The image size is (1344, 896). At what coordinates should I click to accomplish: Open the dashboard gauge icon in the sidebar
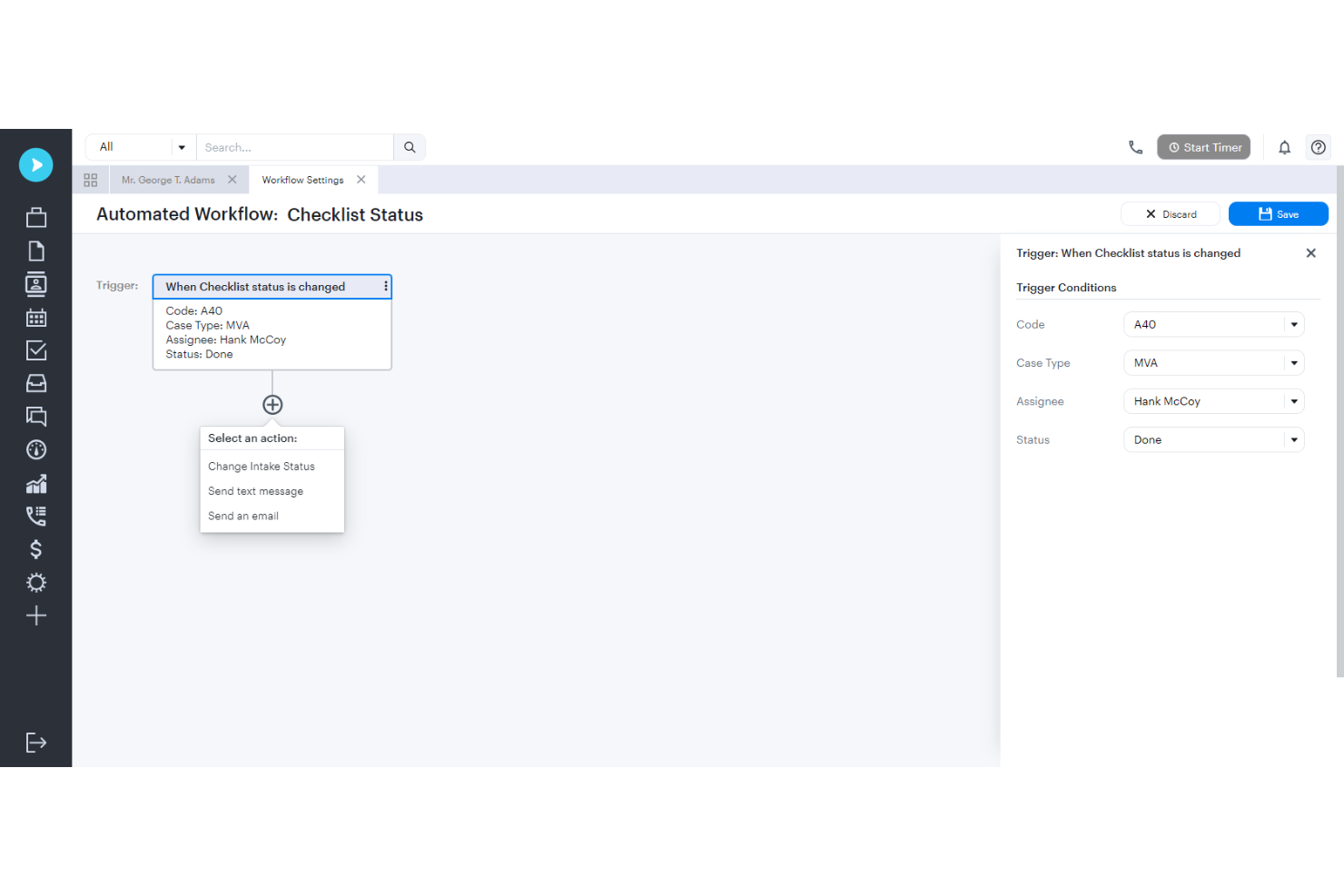[36, 449]
